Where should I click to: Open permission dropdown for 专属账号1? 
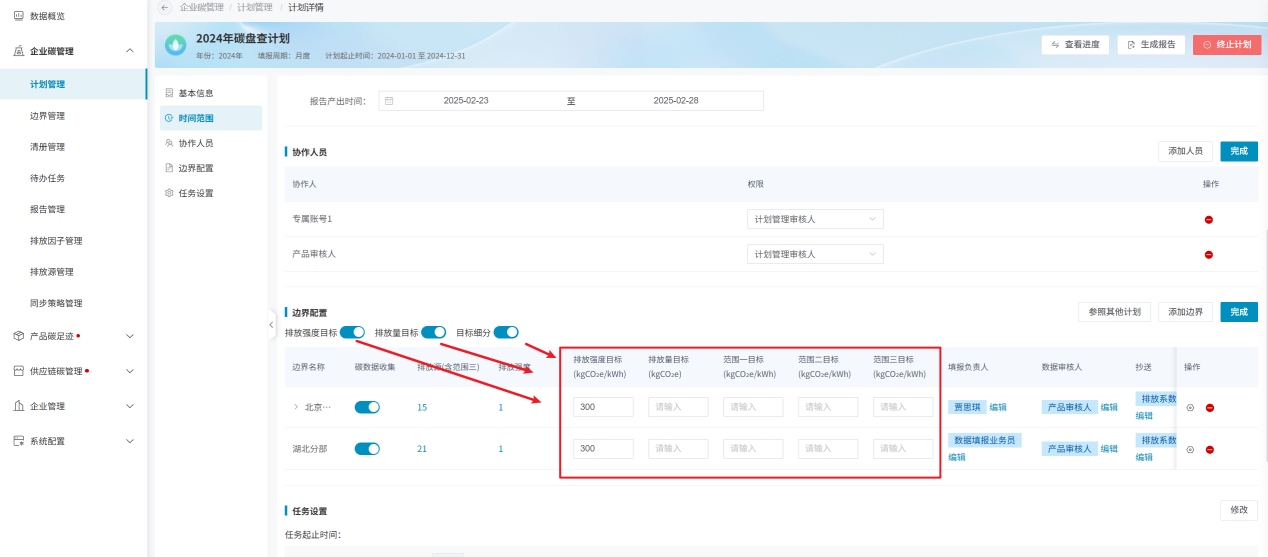(814, 219)
